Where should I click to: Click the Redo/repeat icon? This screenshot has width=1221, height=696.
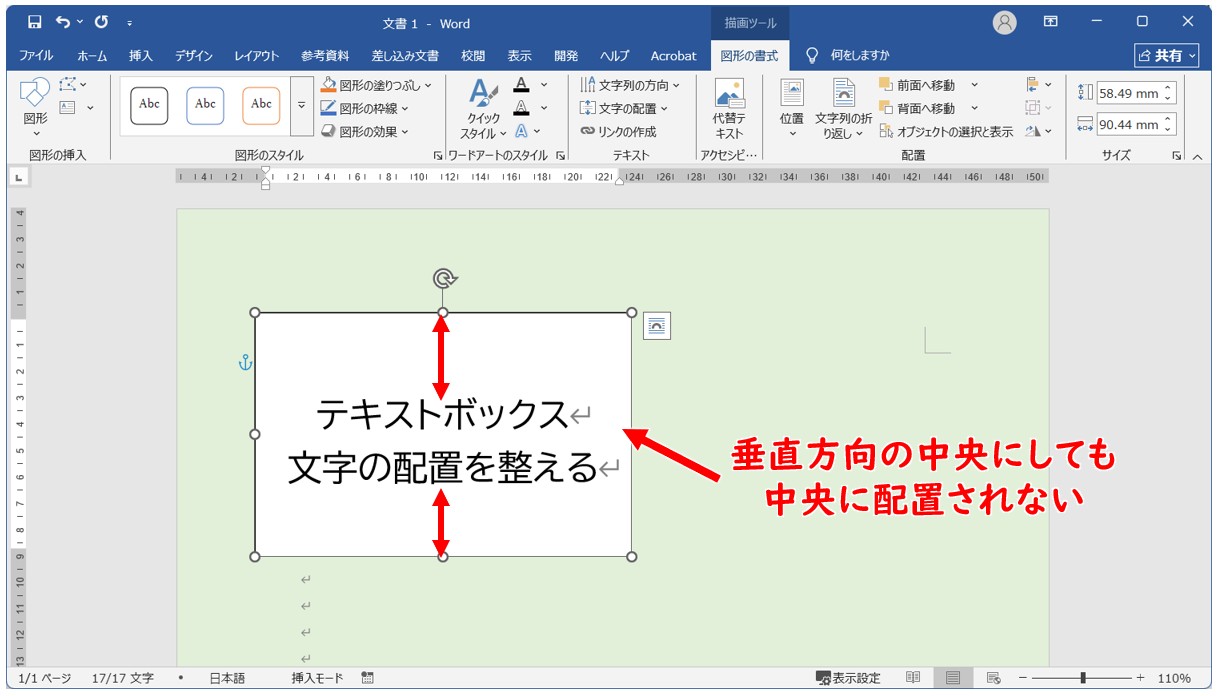point(101,21)
